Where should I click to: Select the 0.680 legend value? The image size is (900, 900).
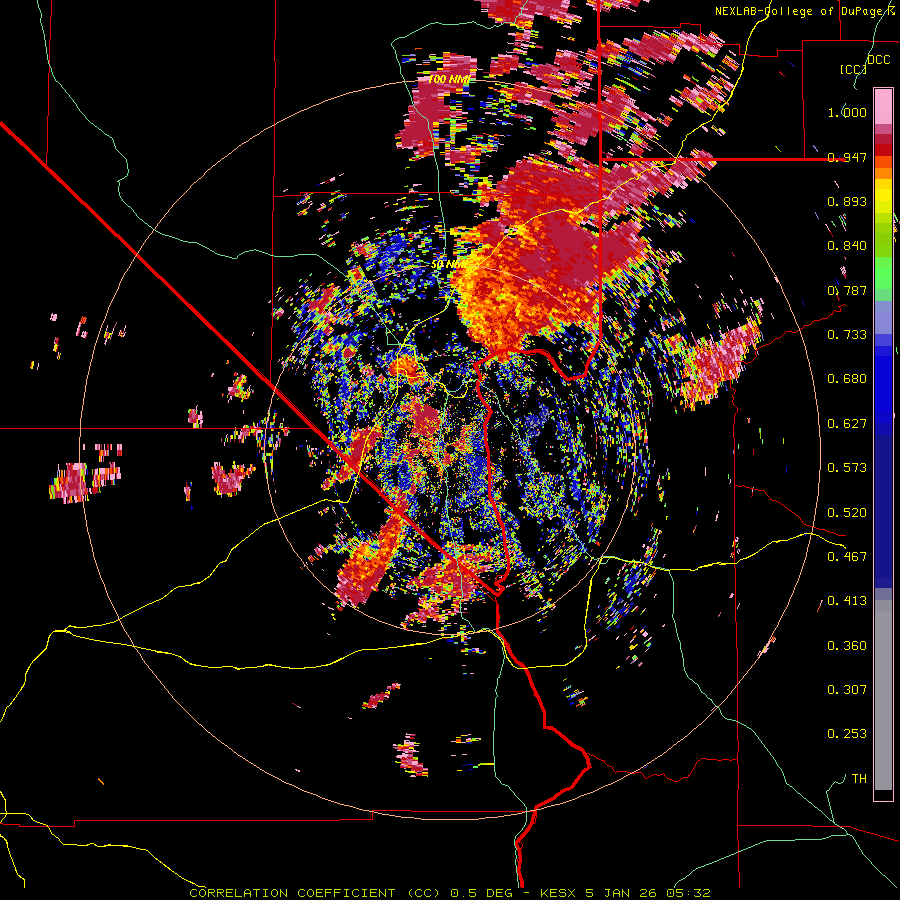[x=847, y=379]
